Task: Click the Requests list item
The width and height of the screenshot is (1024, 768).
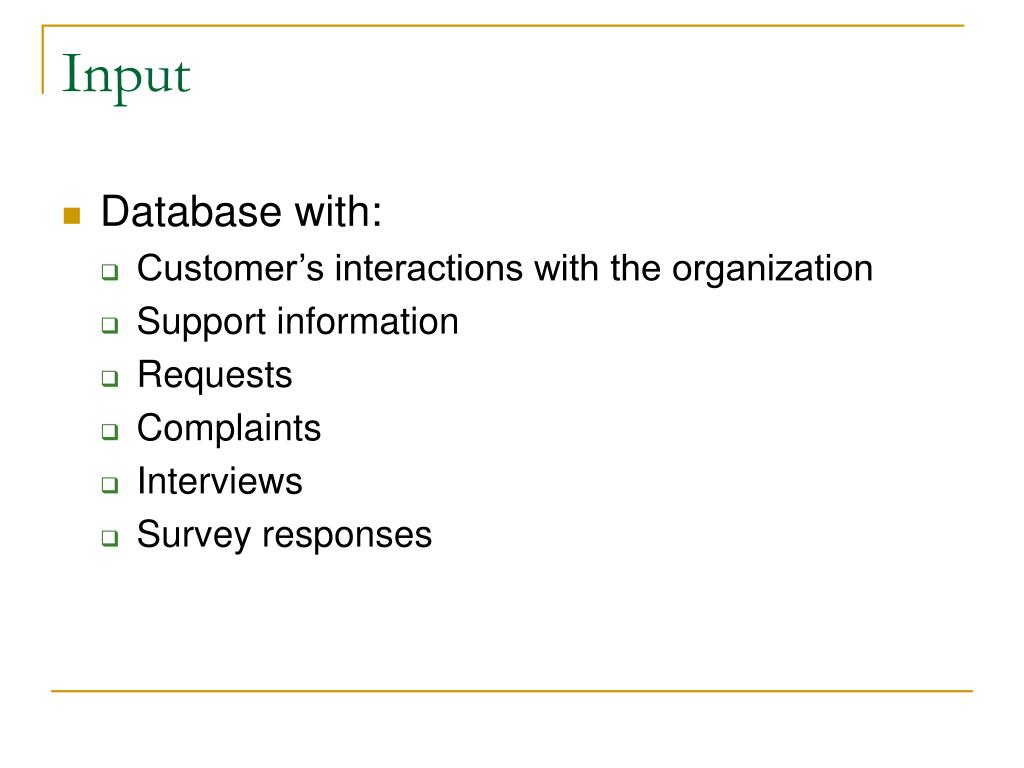Action: (x=215, y=376)
